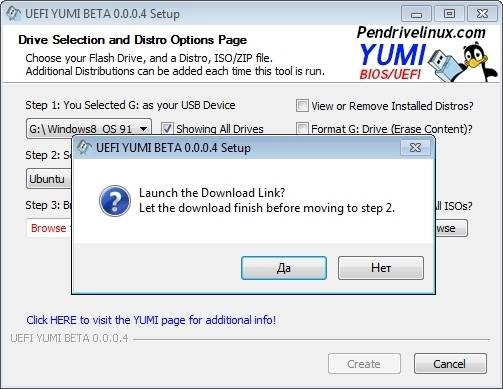Maximize the UEFI YUMI Setup window
Screen dimensions: 503x389
point(449,14)
